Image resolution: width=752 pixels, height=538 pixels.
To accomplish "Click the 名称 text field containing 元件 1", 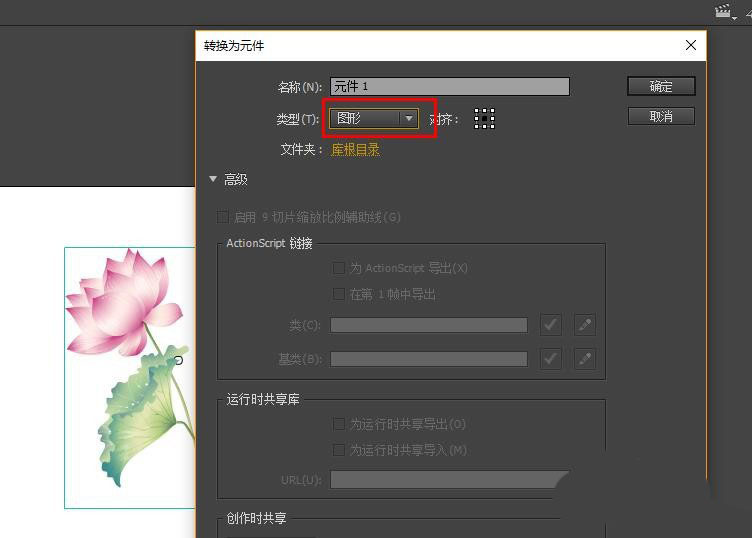I will click(450, 87).
